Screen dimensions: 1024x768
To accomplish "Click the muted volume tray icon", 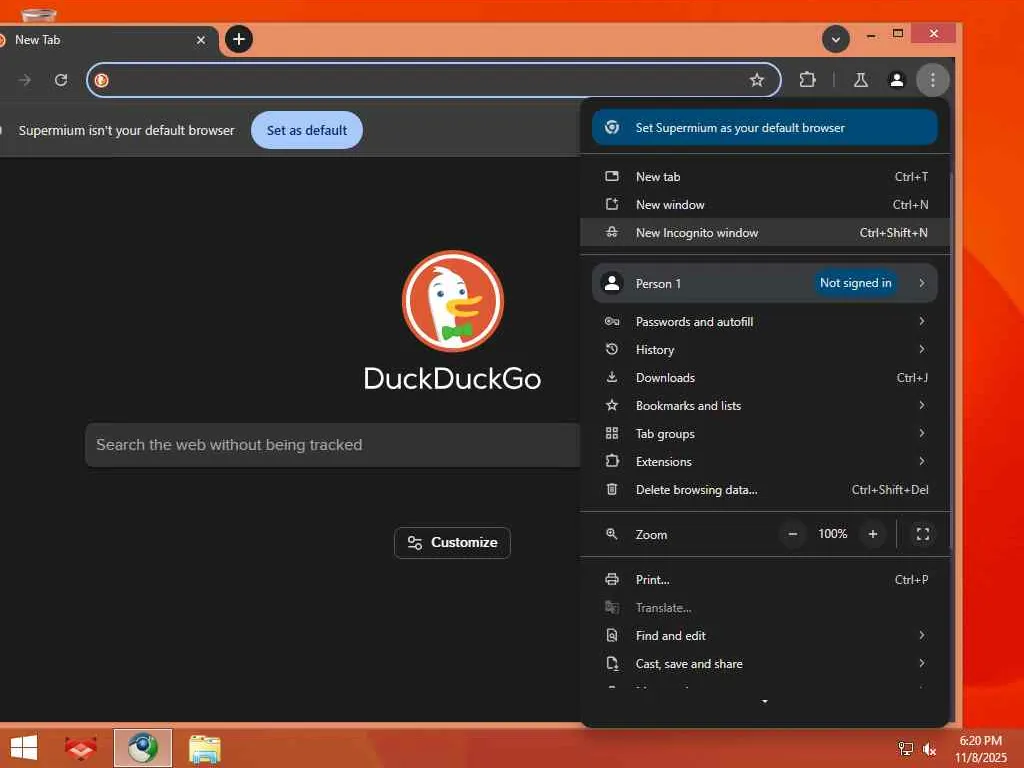I will click(929, 748).
